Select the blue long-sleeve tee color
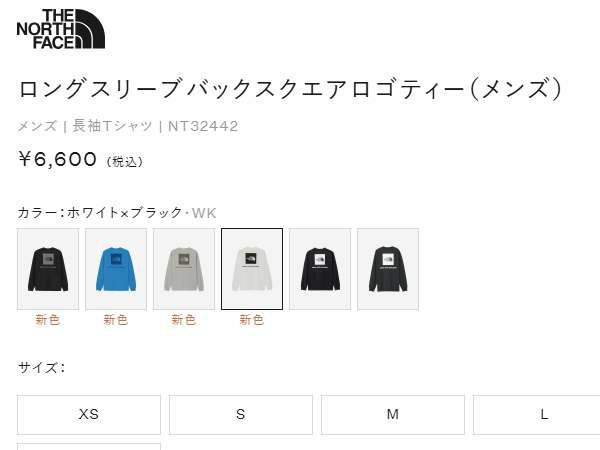The width and height of the screenshot is (600, 450). (116, 269)
